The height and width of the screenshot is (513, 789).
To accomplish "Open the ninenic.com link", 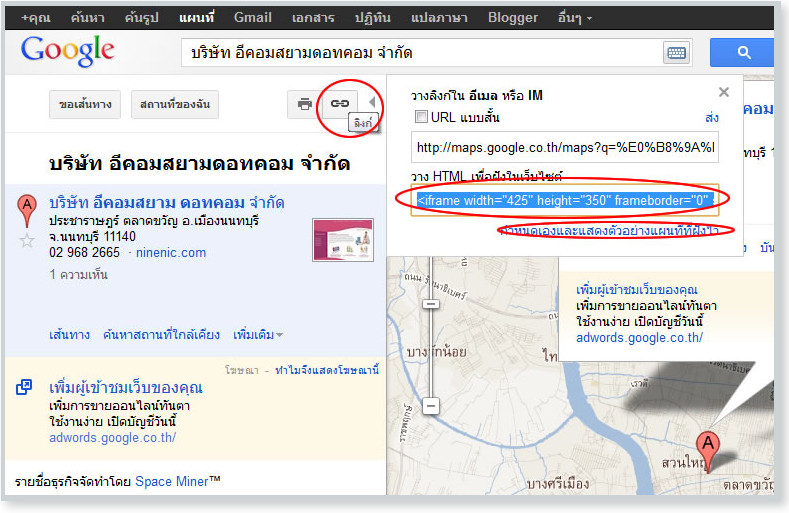I will pyautogui.click(x=171, y=252).
